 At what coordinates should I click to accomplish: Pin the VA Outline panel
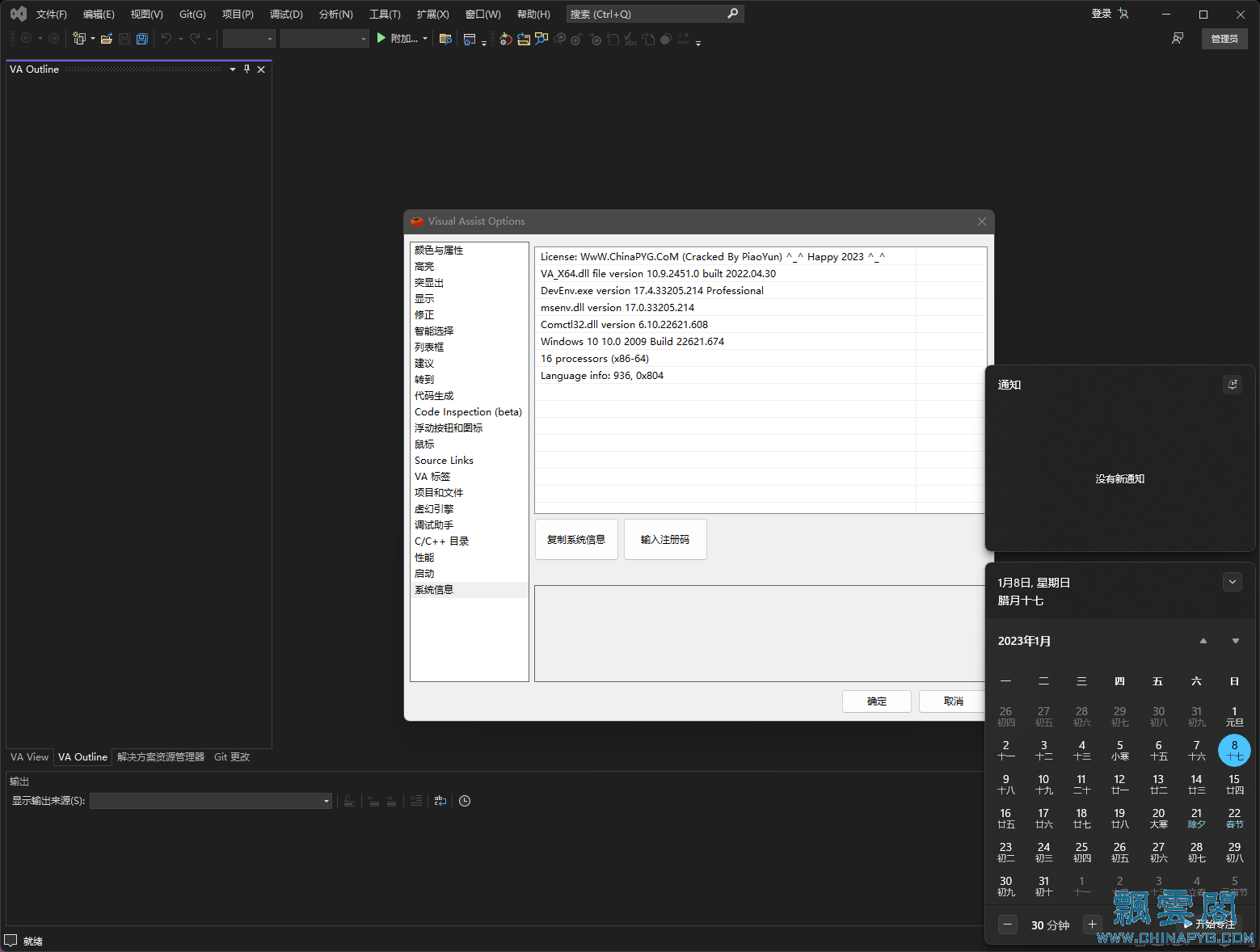click(x=247, y=69)
